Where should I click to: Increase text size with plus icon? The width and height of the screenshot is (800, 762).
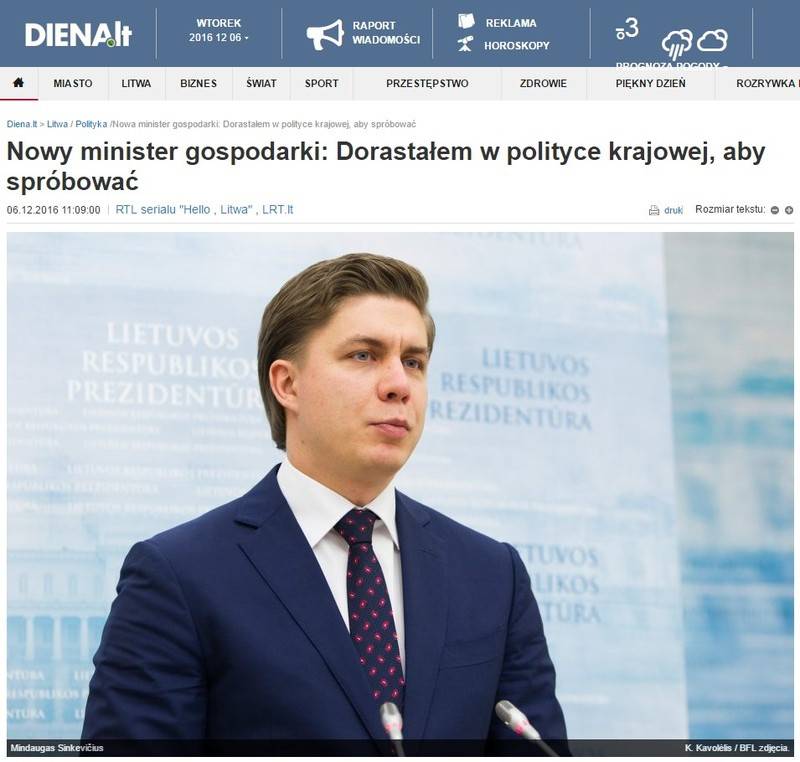click(789, 210)
